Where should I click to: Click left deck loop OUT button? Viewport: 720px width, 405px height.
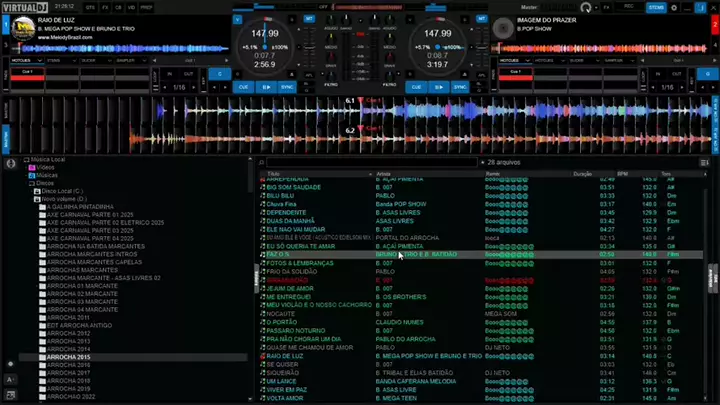[188, 74]
